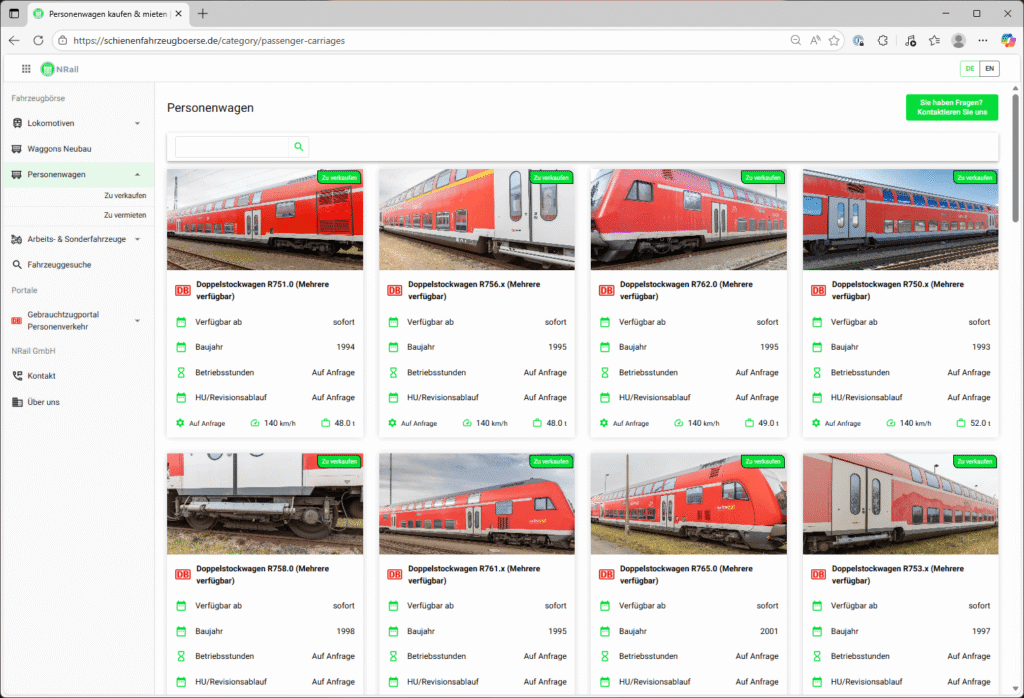Expand Gebrauchtzugportal Personenverkehr submenu
Screen dimensions: 1024x698
tap(137, 320)
